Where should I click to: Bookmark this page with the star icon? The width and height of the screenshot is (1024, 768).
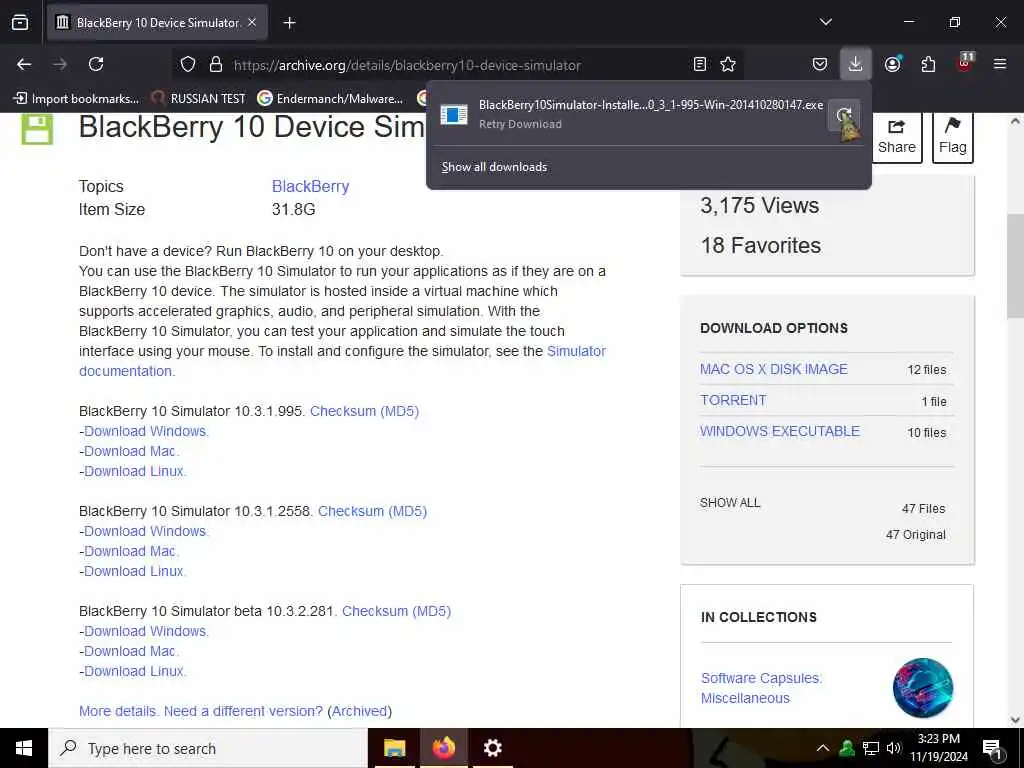728,64
